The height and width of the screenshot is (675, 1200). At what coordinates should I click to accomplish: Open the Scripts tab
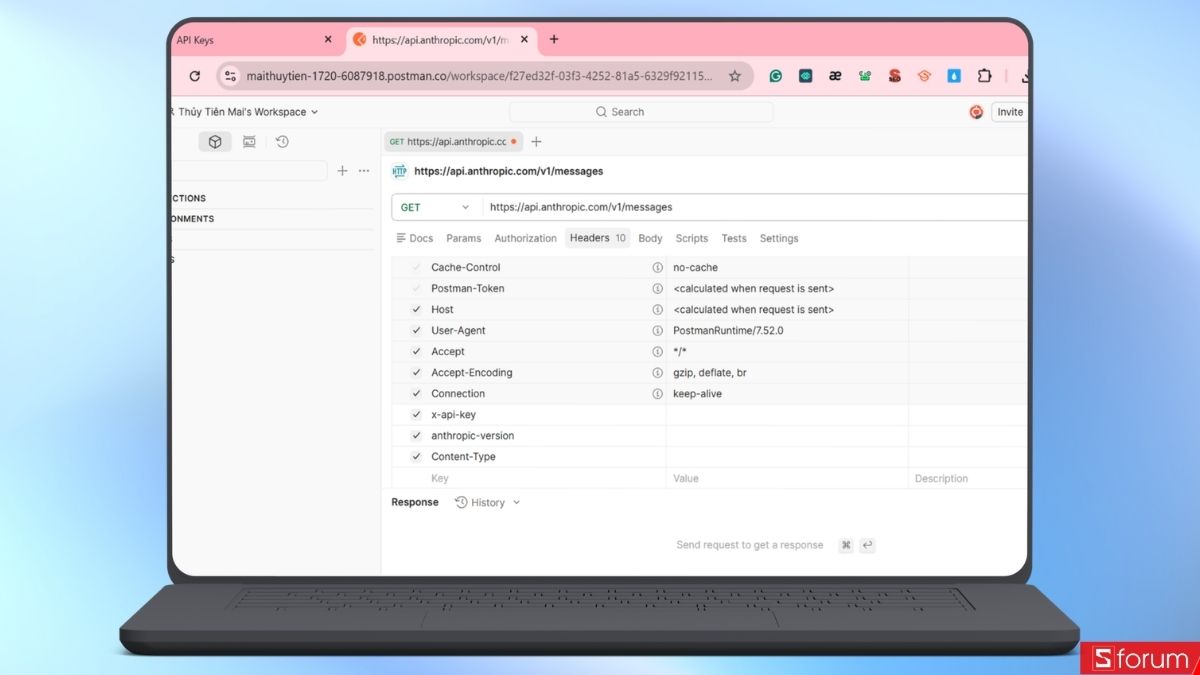[x=691, y=238]
